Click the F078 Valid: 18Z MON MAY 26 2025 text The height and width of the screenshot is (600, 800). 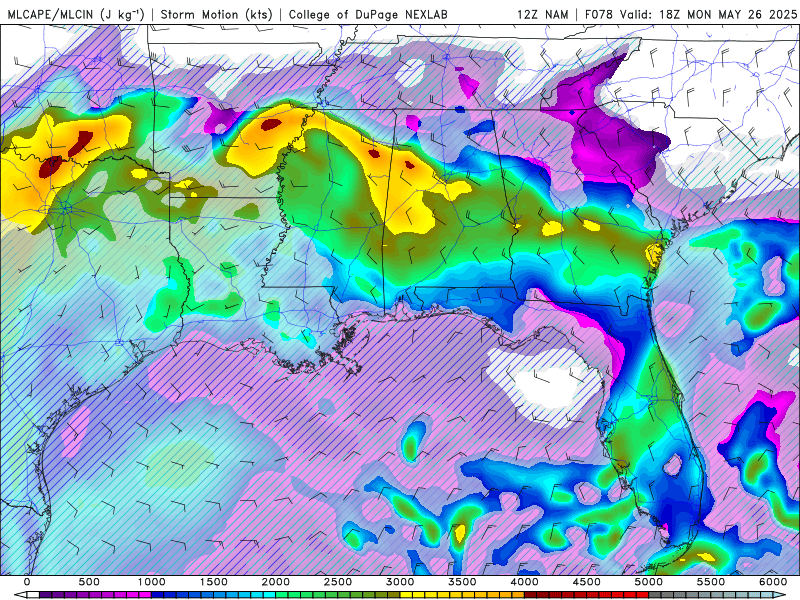coord(690,14)
